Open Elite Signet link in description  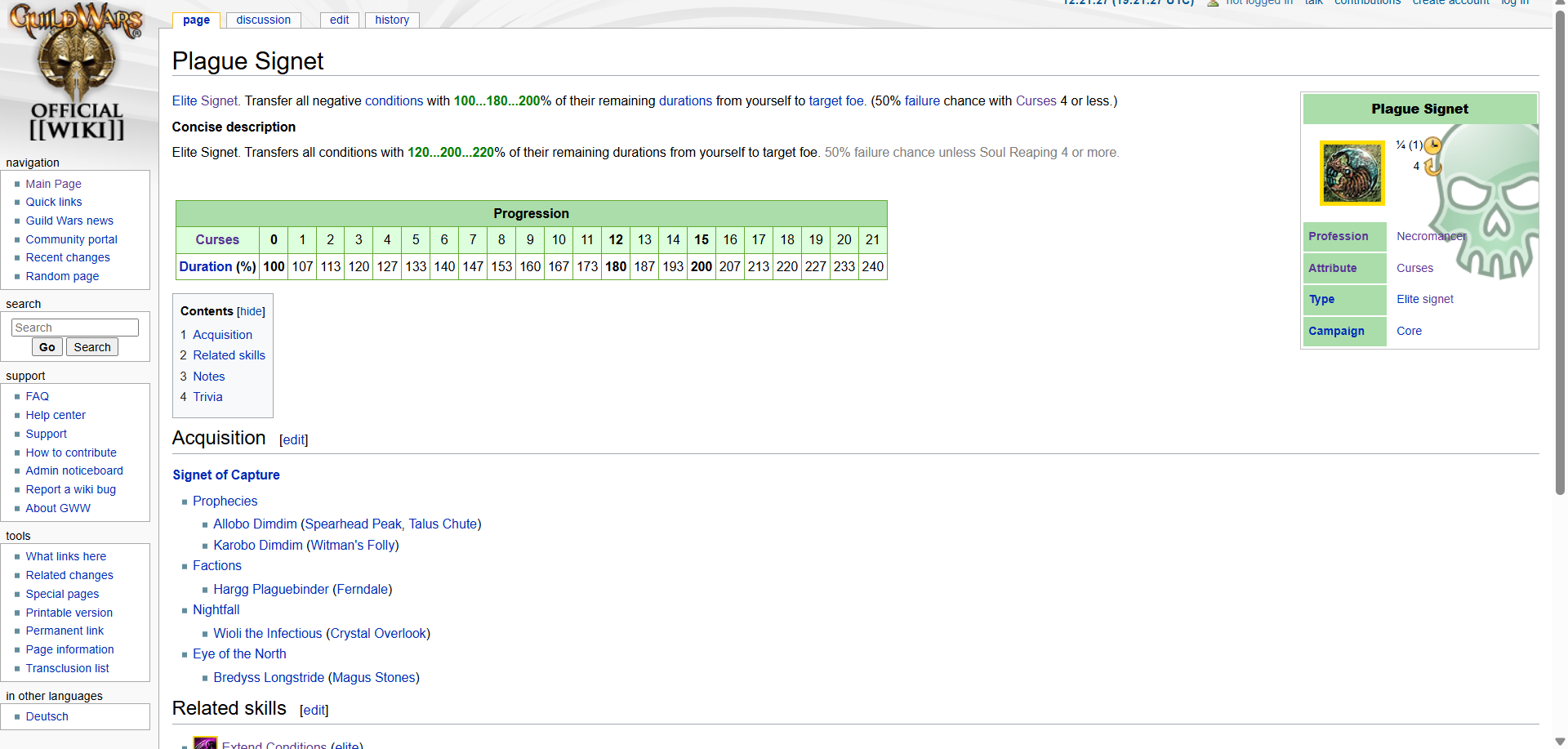pos(205,100)
